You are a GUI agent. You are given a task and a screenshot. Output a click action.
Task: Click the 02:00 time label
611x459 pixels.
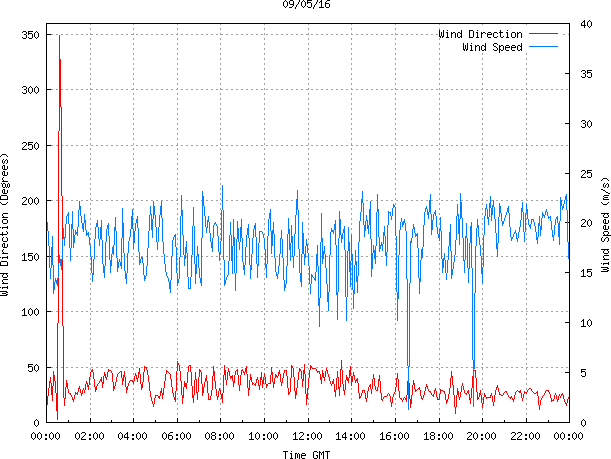tap(89, 436)
